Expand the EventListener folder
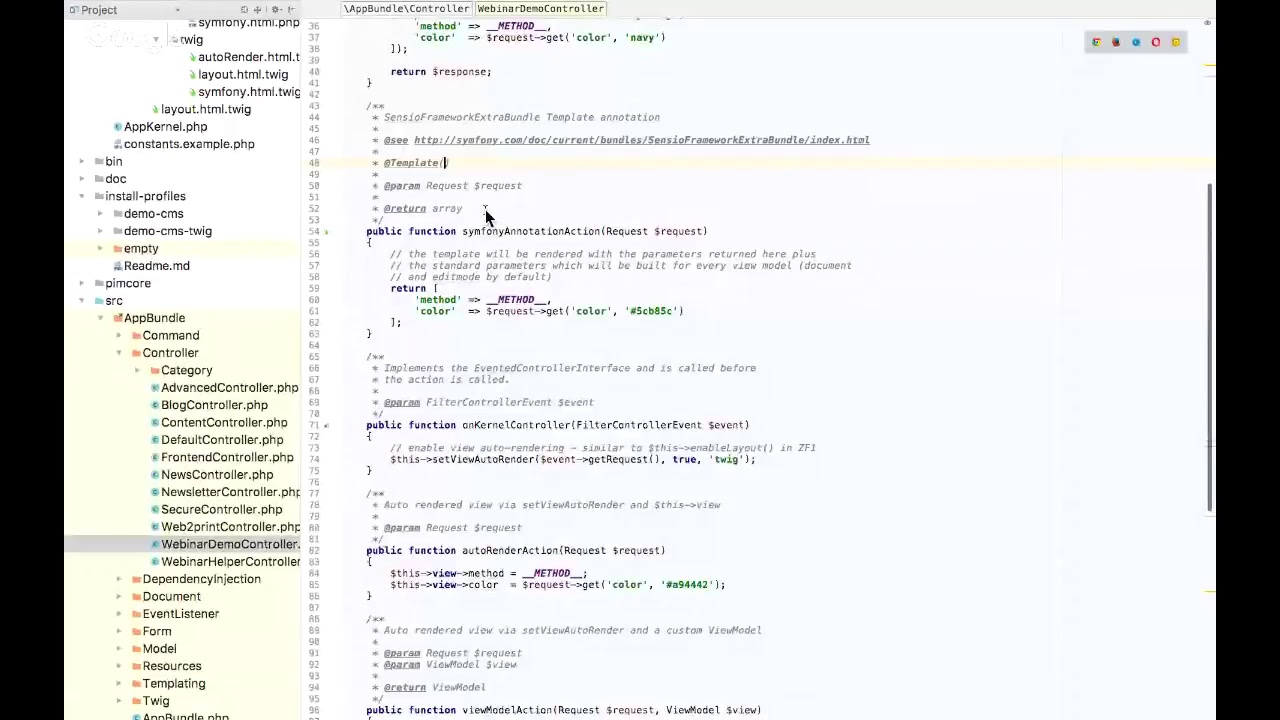 (x=119, y=614)
